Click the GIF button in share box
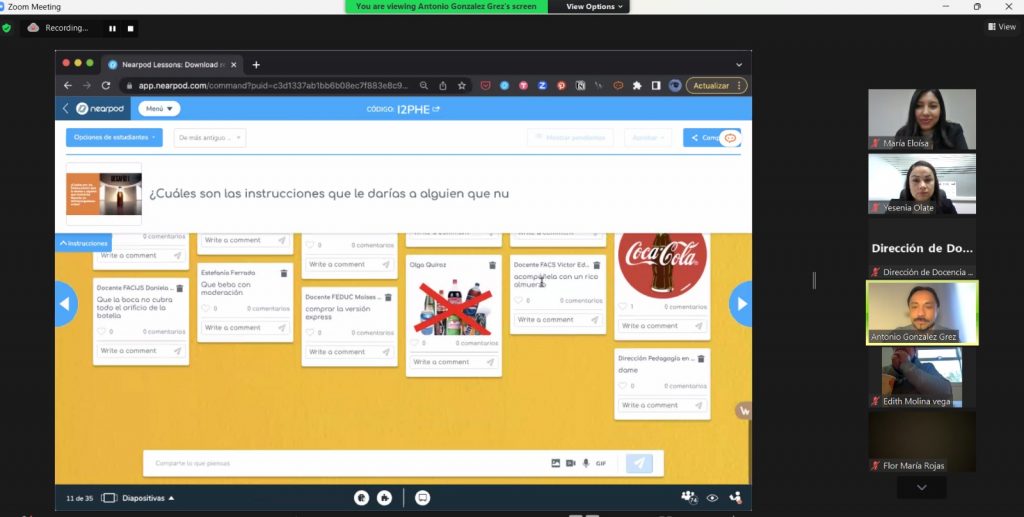The width and height of the screenshot is (1024, 517). pyautogui.click(x=601, y=463)
